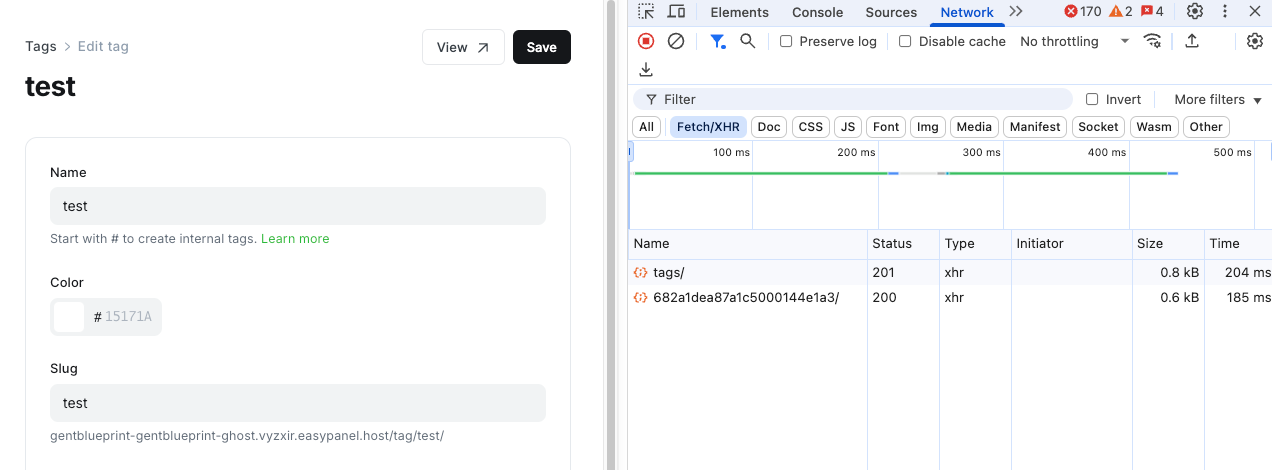Select the inspect element picker icon
This screenshot has height=470, width=1272.
coord(647,12)
